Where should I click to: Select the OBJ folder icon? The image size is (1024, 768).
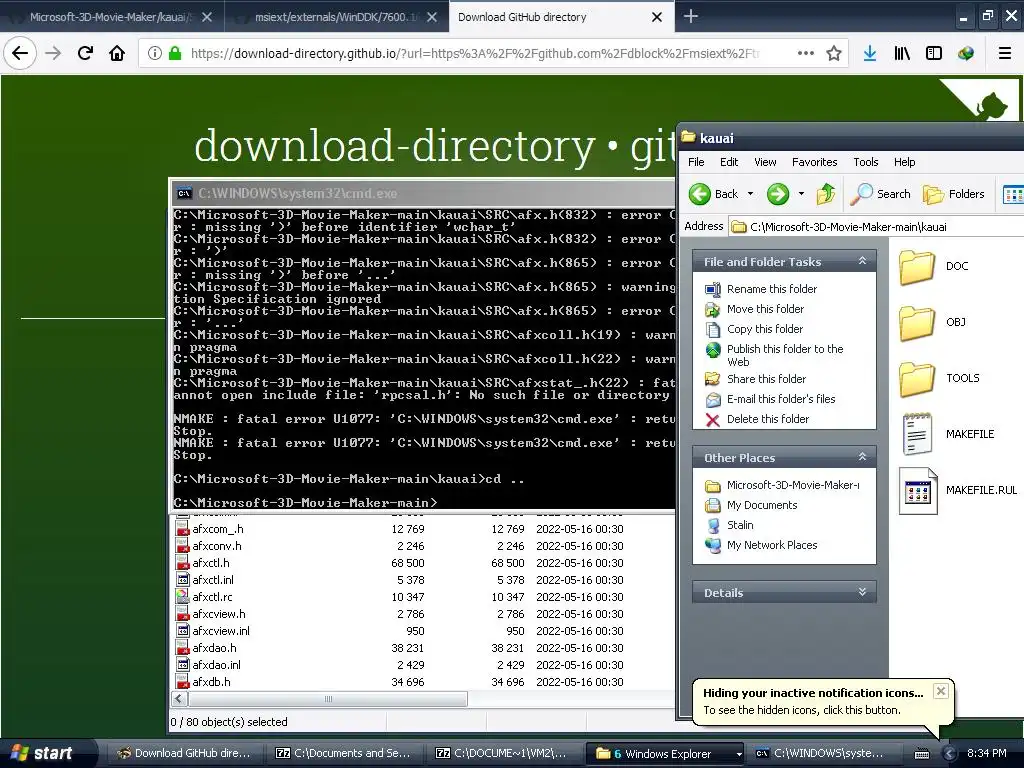tap(917, 323)
